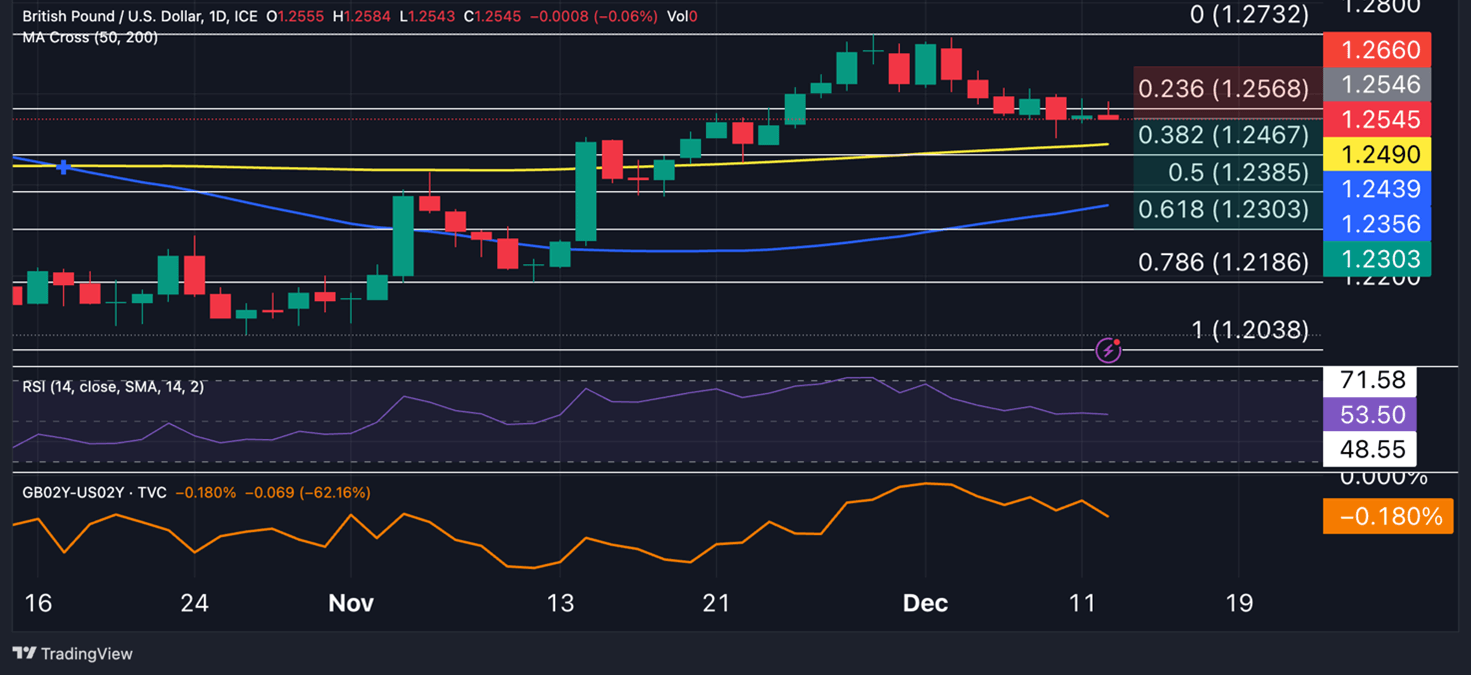The height and width of the screenshot is (675, 1471).
Task: Select the blue 1.2439 price label
Action: [1377, 189]
